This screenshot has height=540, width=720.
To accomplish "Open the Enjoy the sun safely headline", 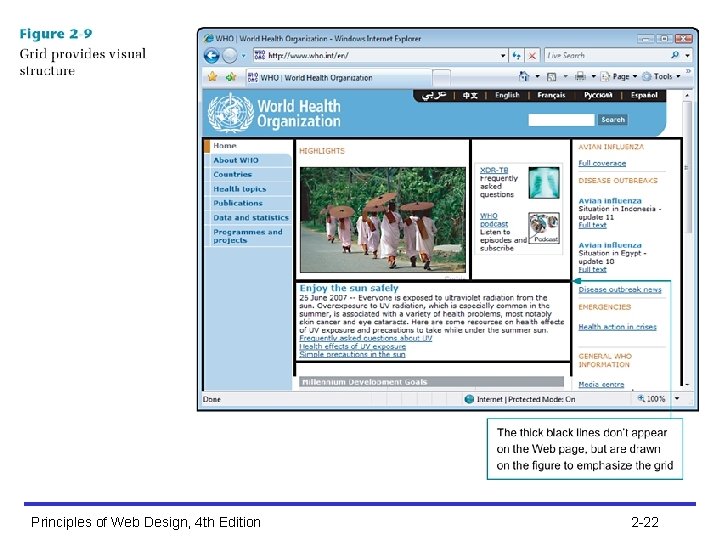I will pos(349,288).
